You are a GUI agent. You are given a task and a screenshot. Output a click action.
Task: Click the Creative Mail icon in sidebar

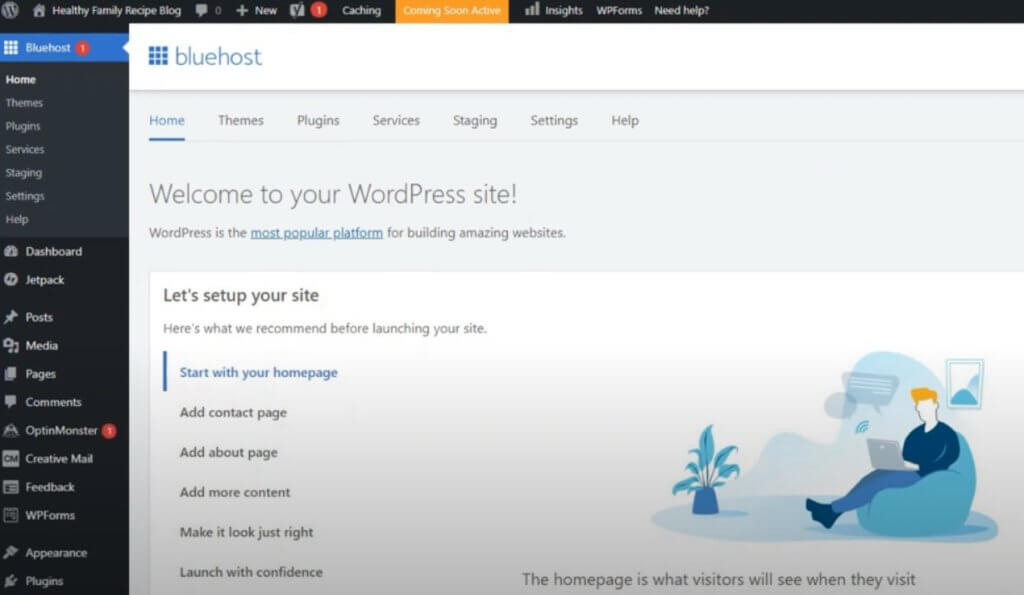(11, 458)
